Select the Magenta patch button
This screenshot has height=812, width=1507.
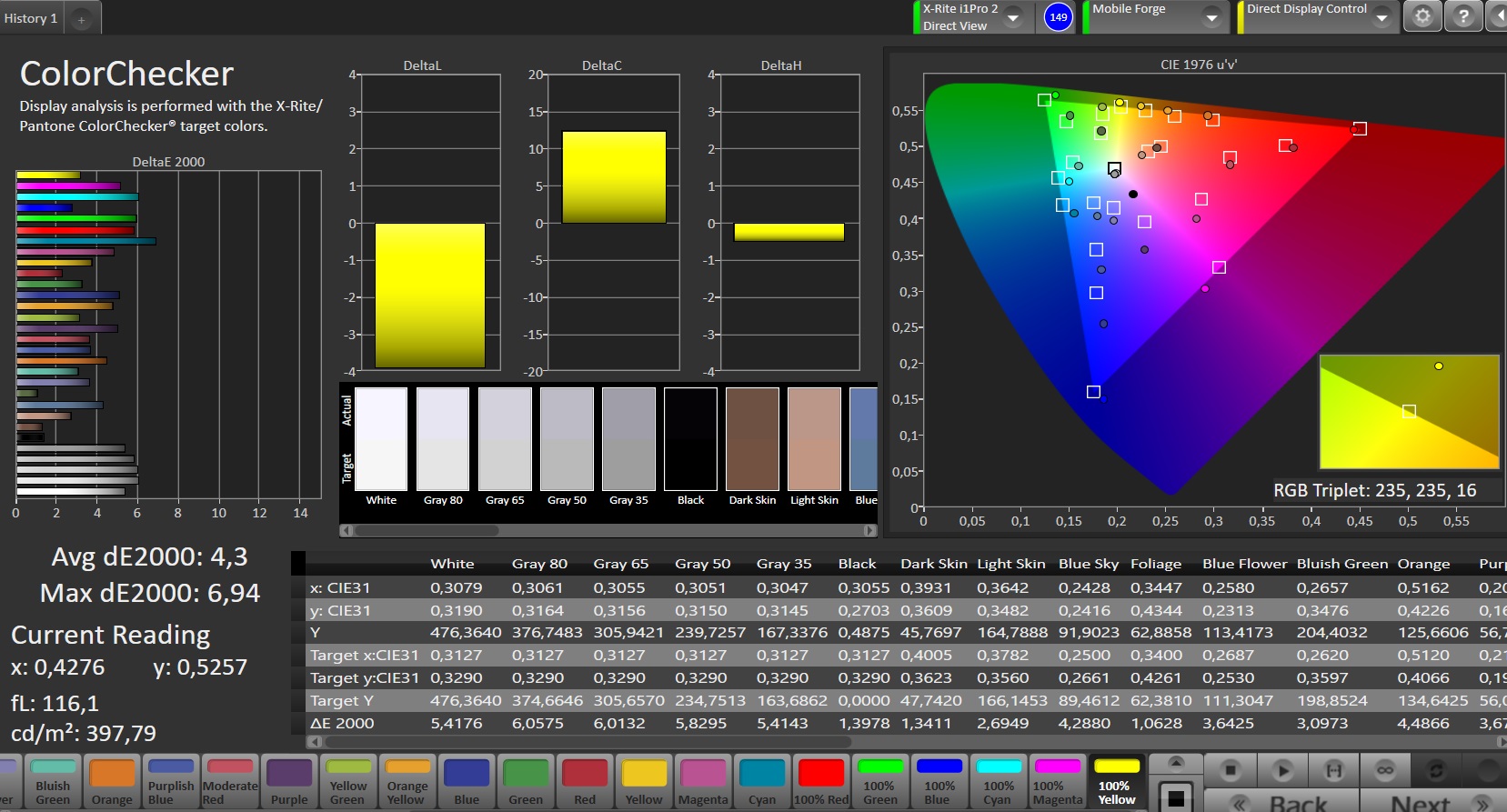click(x=703, y=781)
